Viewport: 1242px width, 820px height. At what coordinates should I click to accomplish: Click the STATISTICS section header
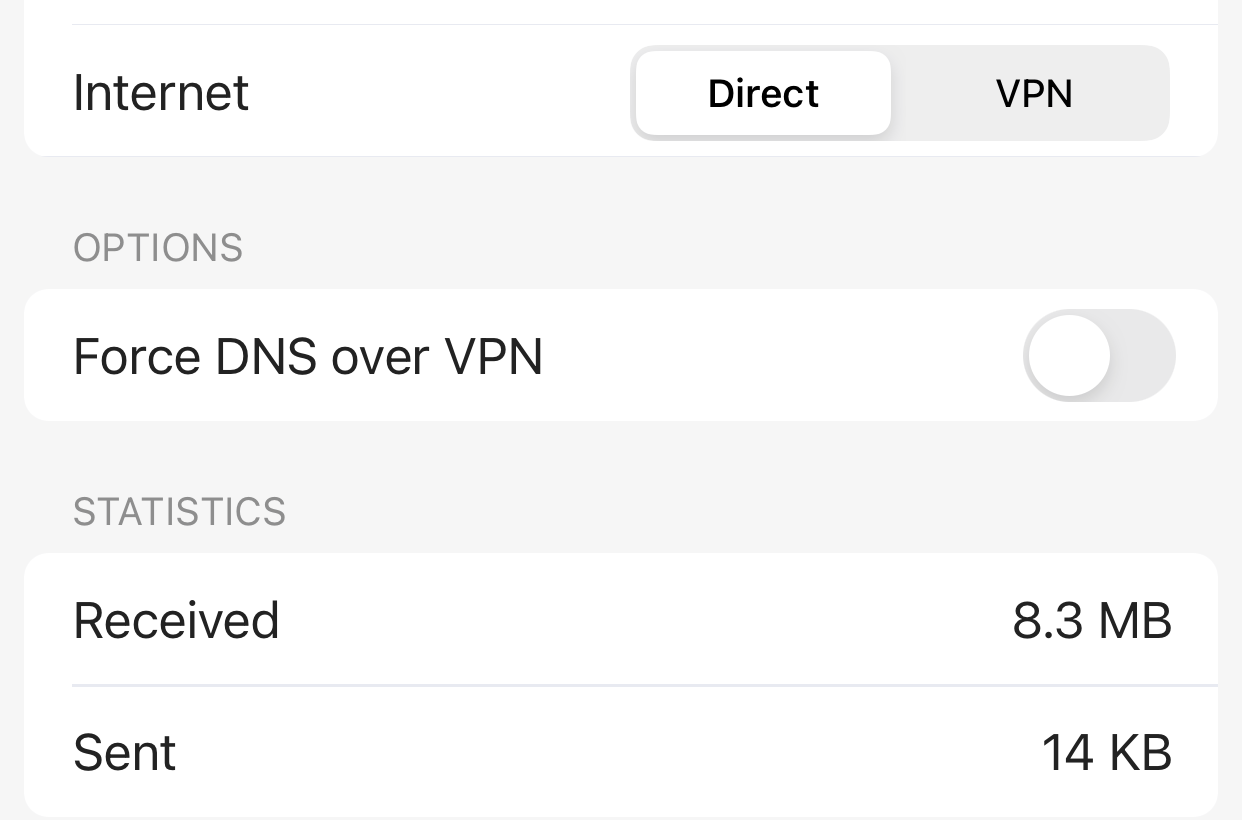[180, 512]
